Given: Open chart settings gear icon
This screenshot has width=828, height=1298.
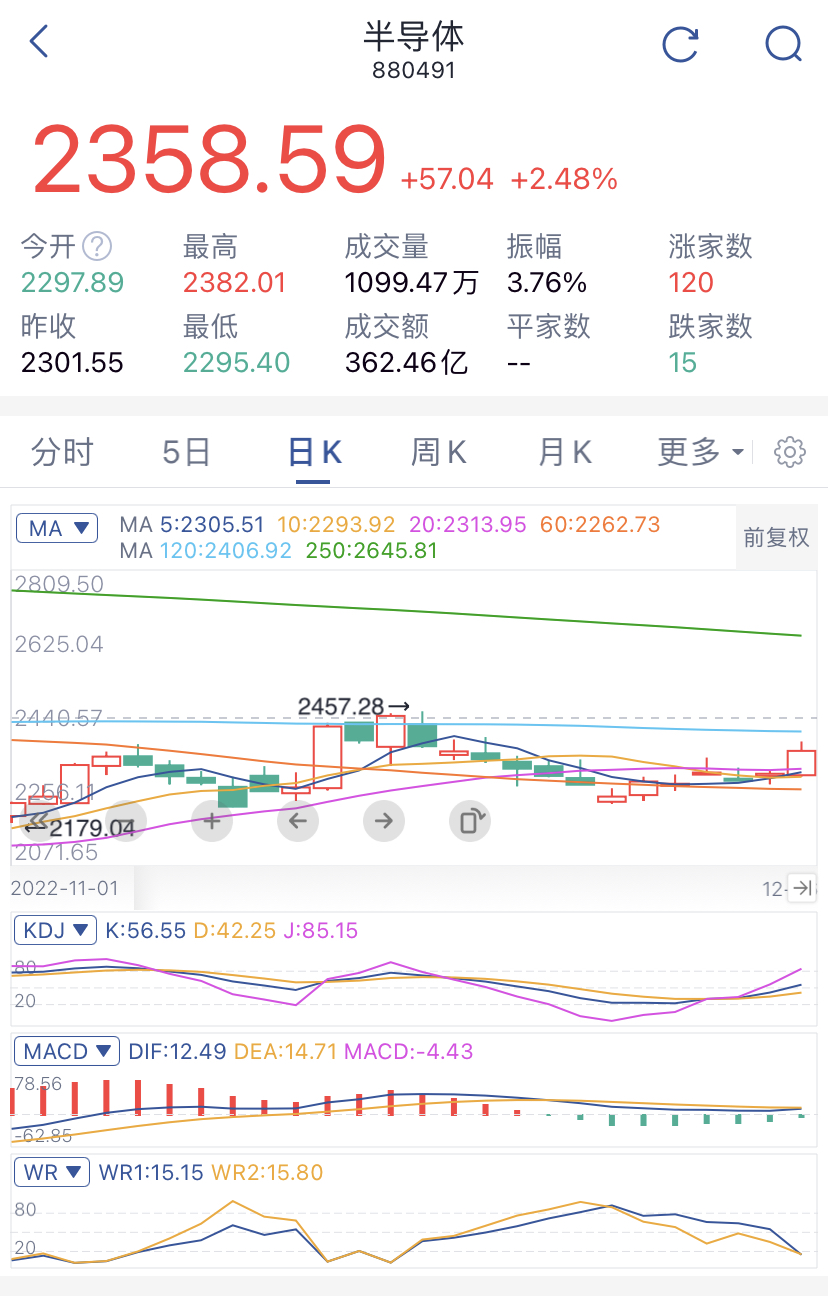Looking at the screenshot, I should (790, 452).
